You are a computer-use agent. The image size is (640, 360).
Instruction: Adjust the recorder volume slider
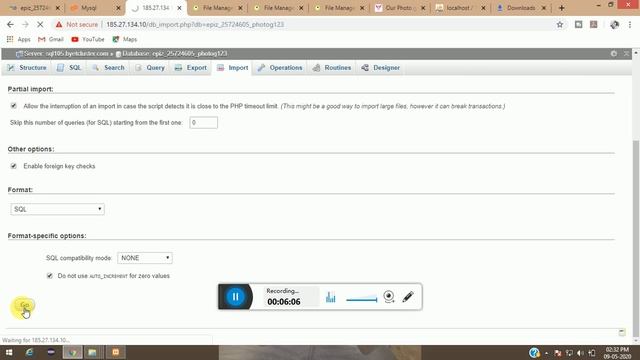362,299
